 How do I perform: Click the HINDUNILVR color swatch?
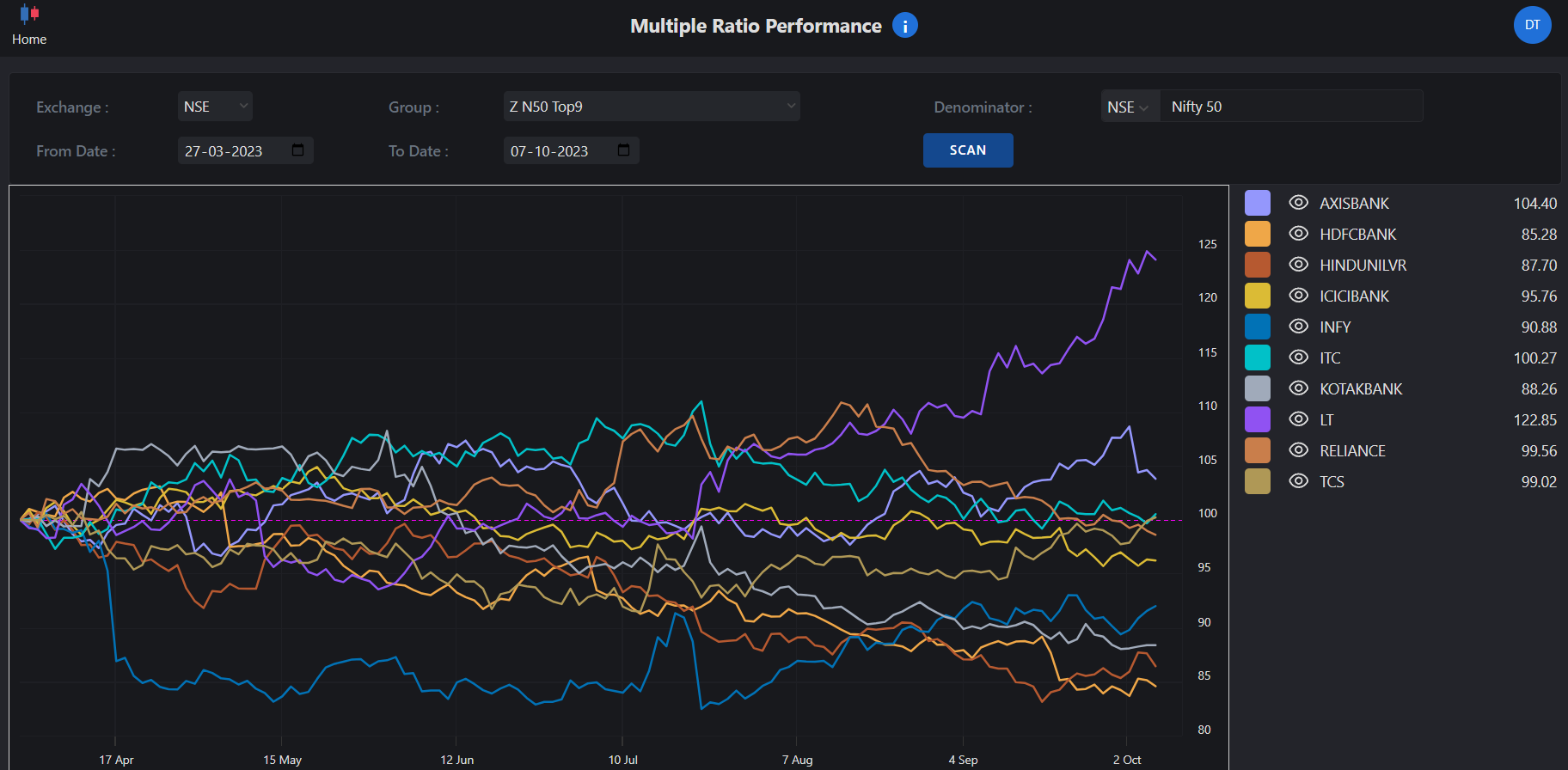[x=1257, y=265]
